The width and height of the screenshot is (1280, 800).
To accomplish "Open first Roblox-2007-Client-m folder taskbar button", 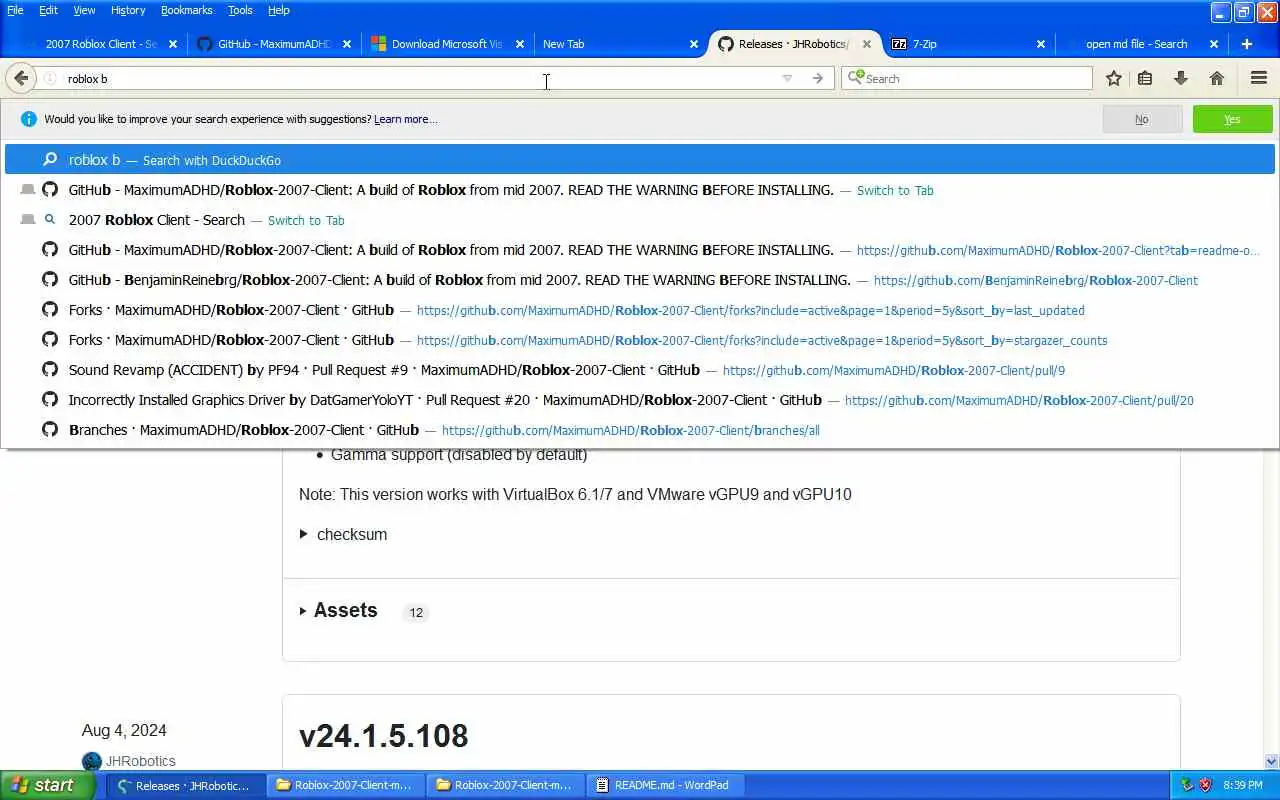I will click(346, 785).
